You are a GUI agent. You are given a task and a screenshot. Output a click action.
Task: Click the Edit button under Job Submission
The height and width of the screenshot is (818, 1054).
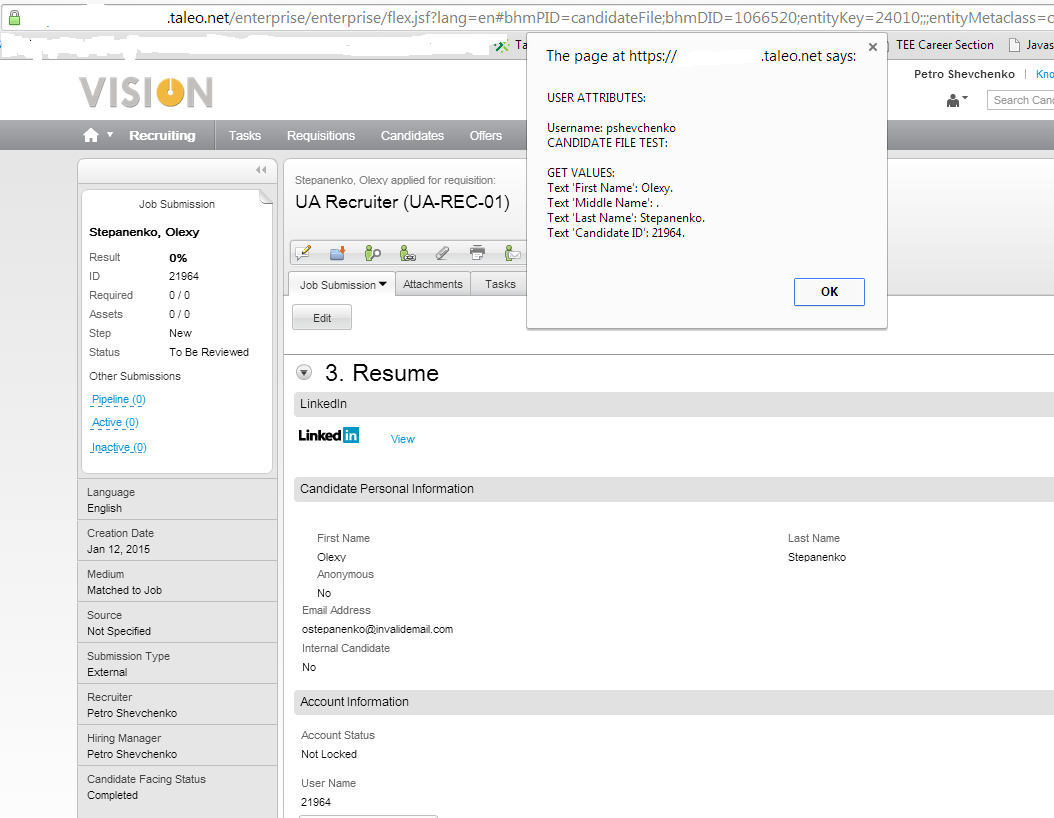[321, 316]
